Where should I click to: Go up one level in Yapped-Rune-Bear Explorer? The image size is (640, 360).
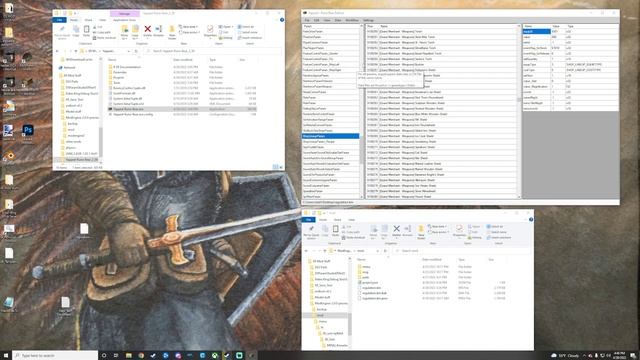click(76, 51)
